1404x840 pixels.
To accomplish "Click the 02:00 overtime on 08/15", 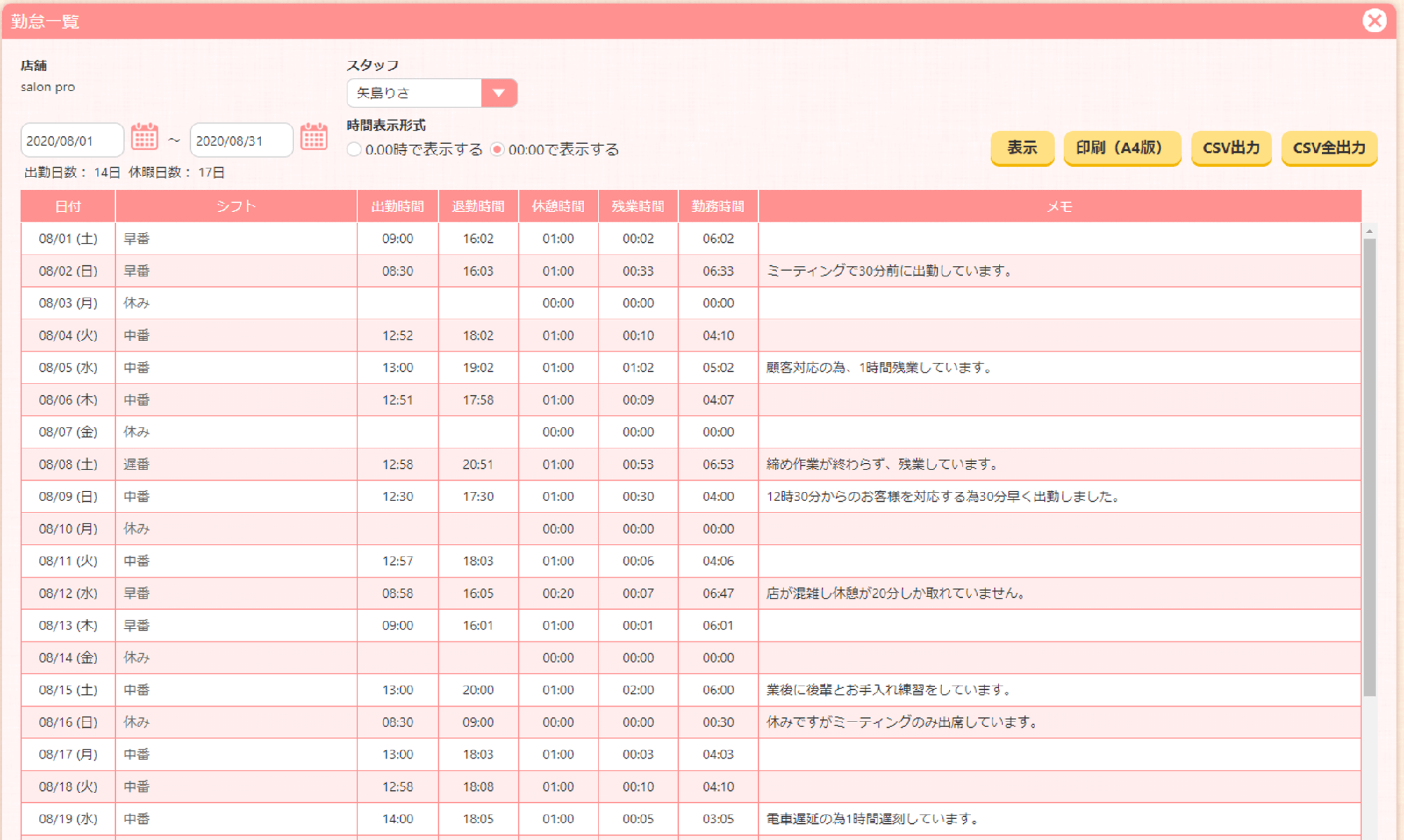I will 638,690.
